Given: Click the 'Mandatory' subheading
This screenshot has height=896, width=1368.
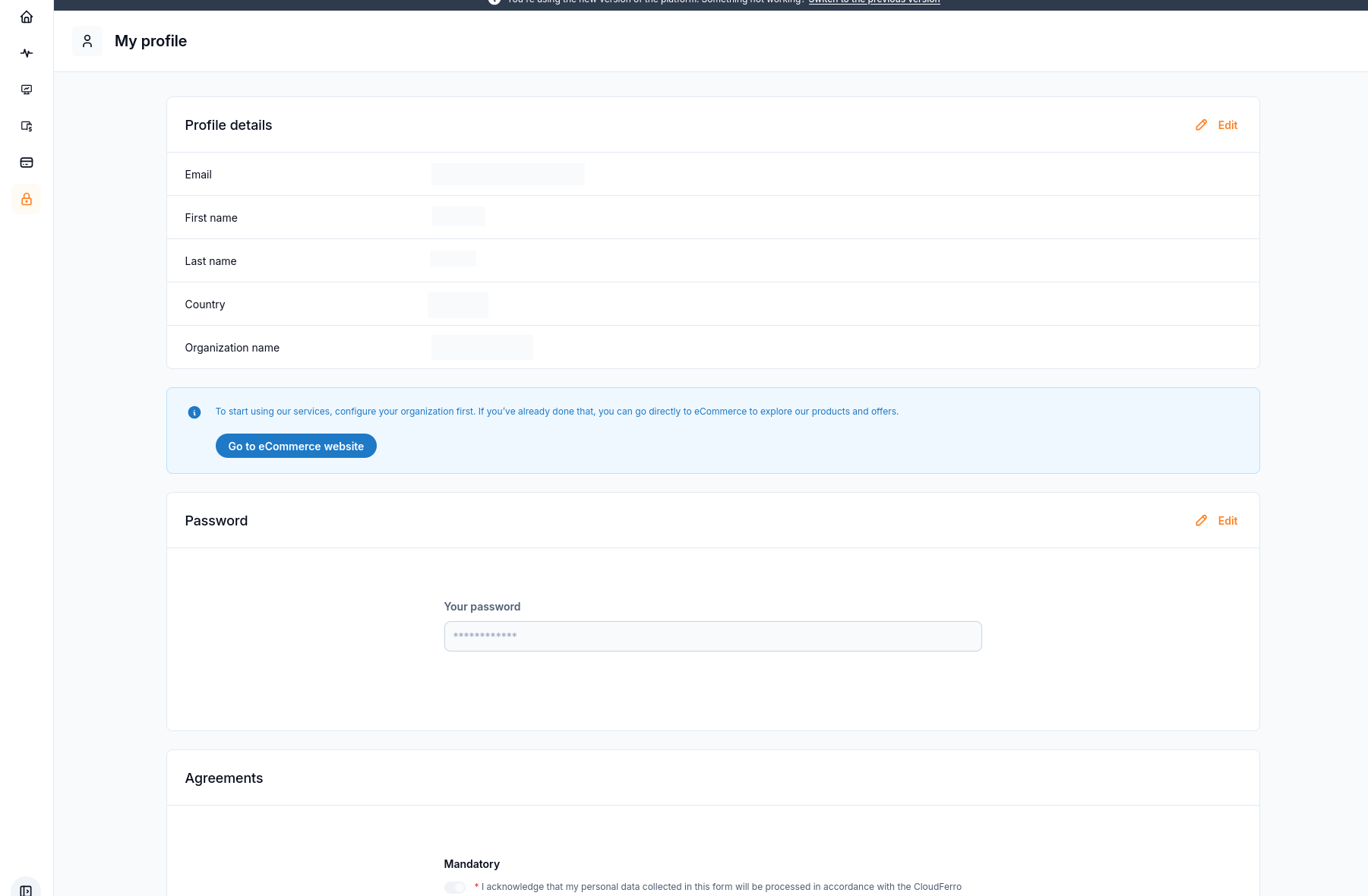Looking at the screenshot, I should 472,864.
